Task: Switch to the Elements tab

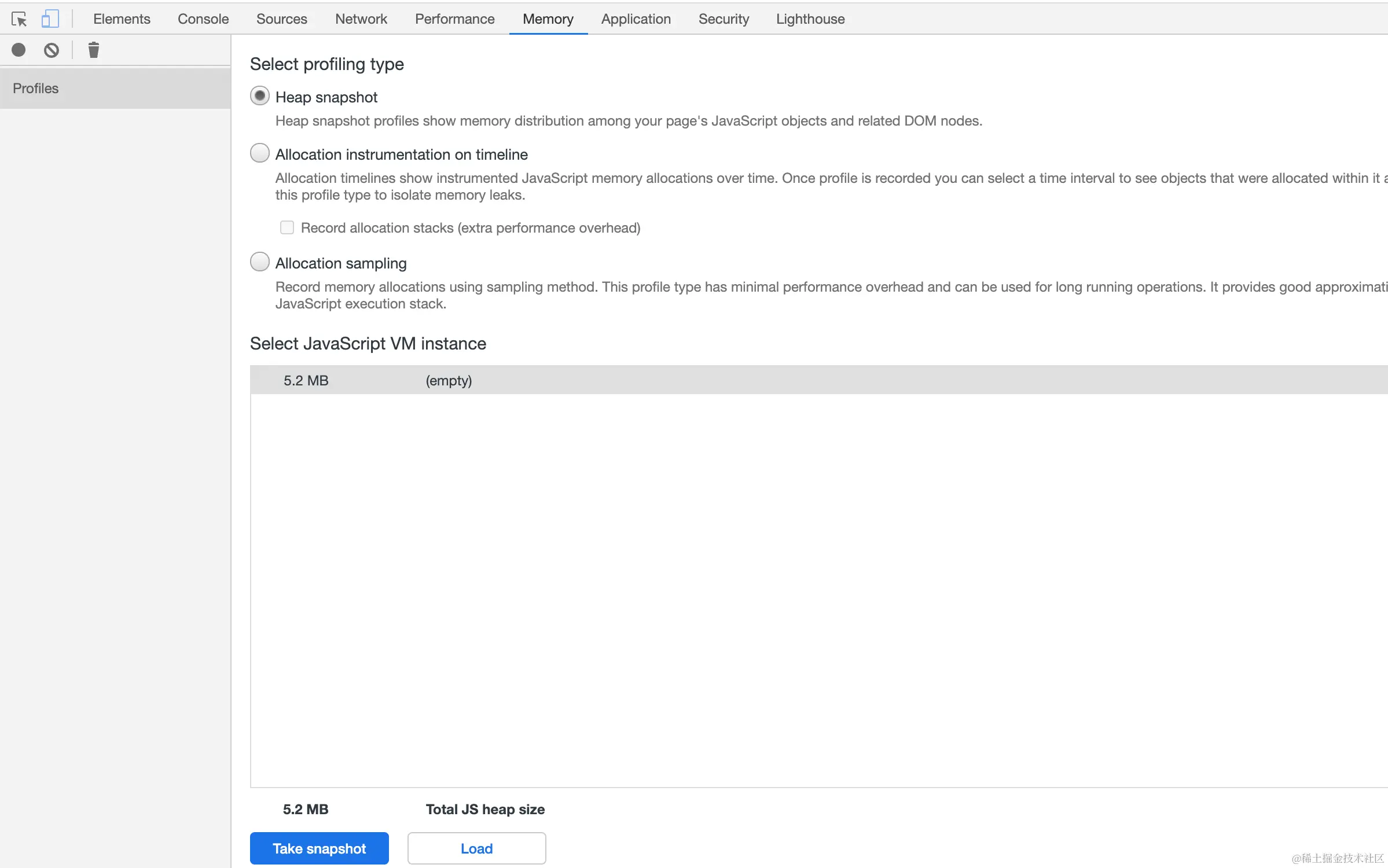Action: pyautogui.click(x=122, y=19)
